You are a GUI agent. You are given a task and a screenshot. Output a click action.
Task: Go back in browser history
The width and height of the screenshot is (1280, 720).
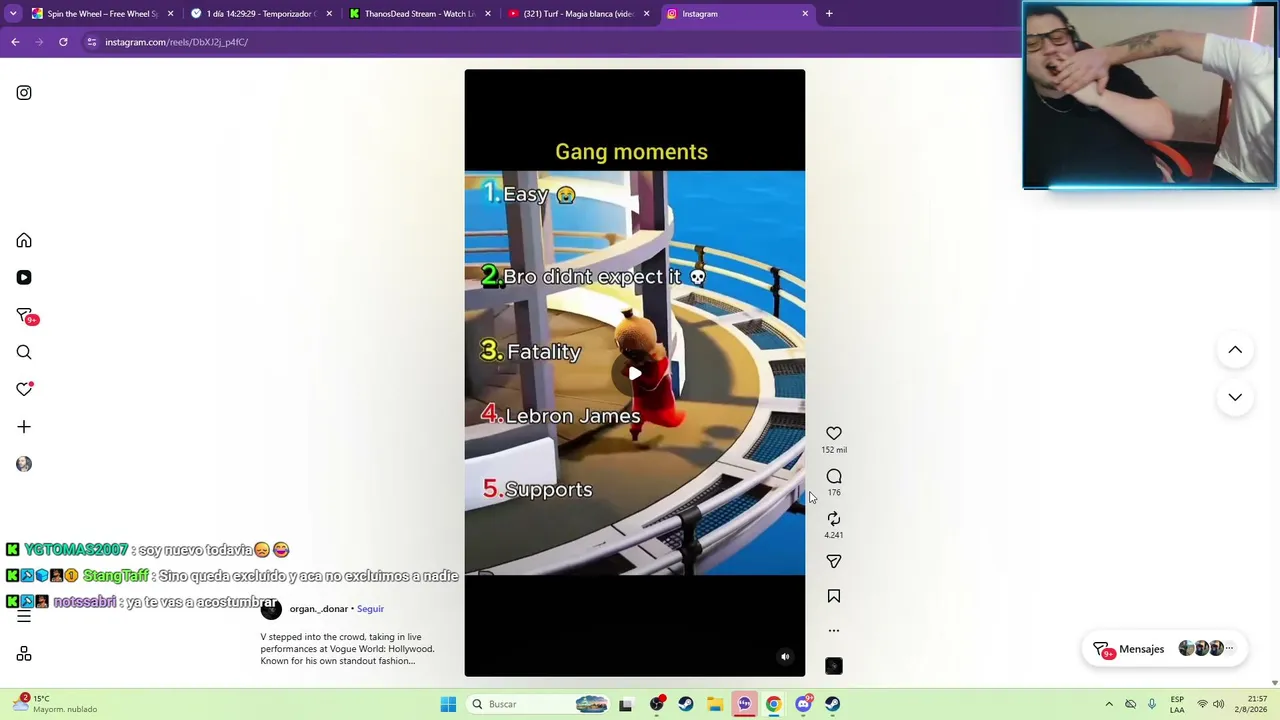15,42
